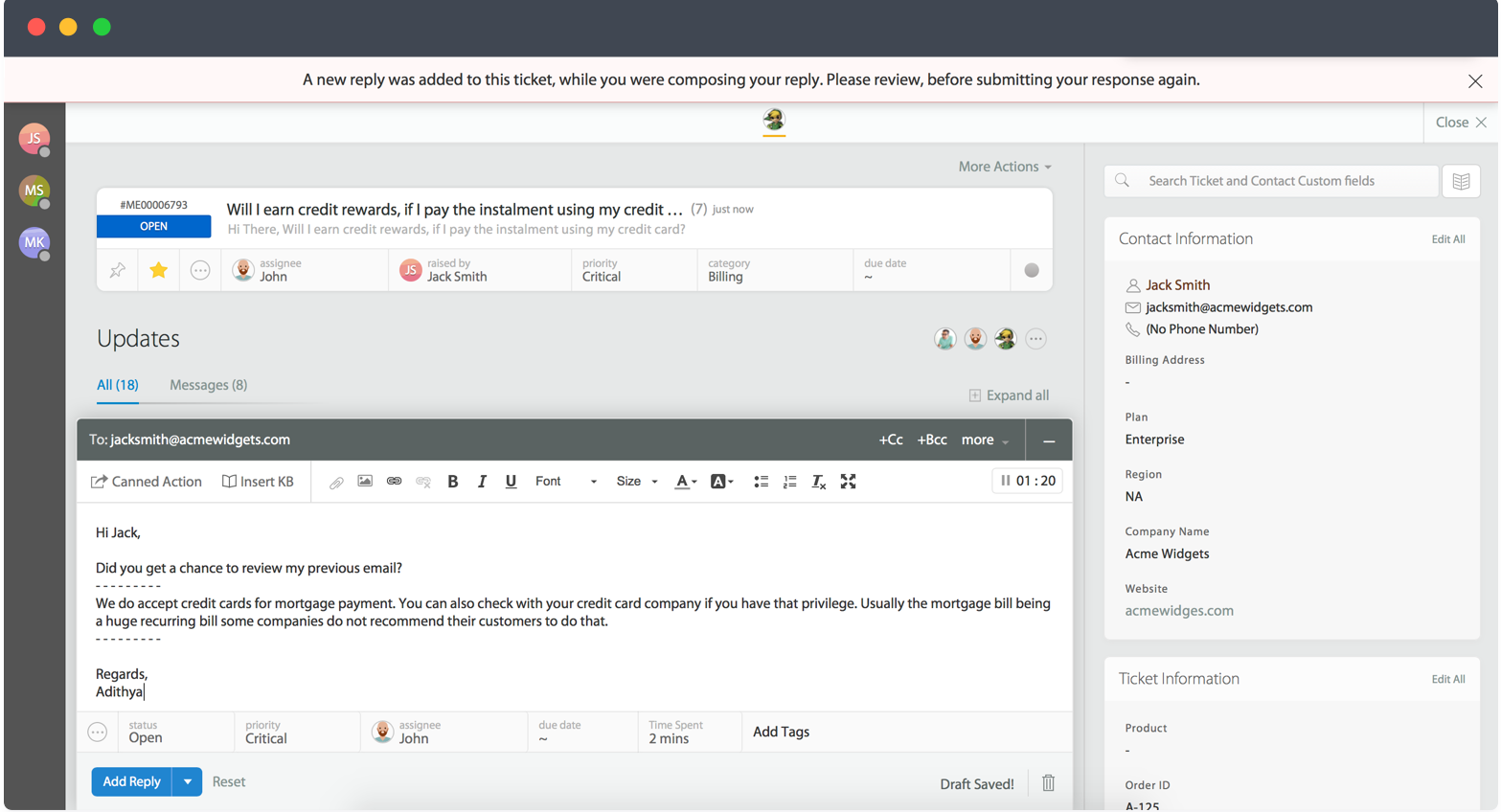1501x812 pixels.
Task: Add a +Bcc recipient
Action: coord(932,440)
